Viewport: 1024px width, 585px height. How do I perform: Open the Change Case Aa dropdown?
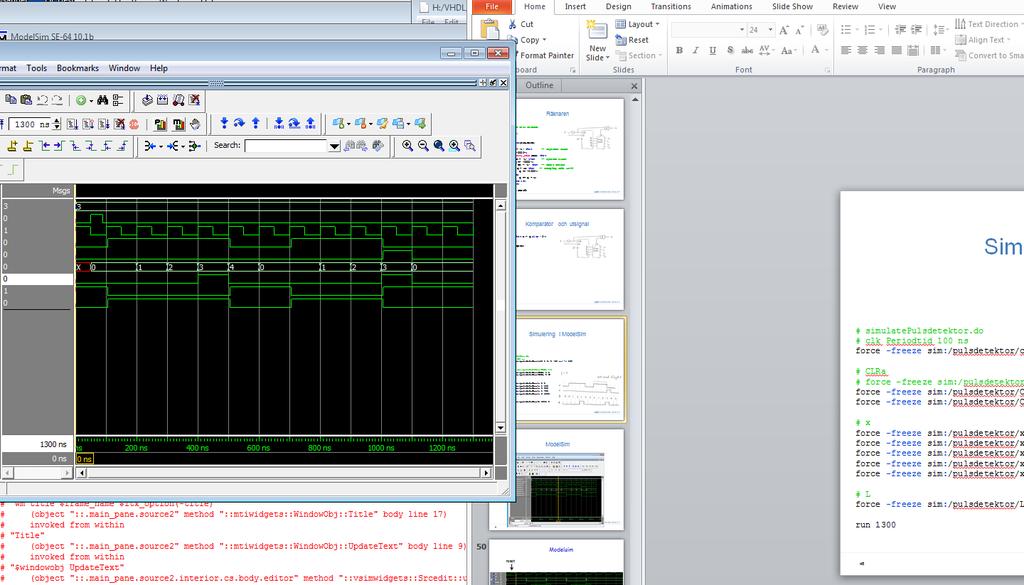[788, 50]
